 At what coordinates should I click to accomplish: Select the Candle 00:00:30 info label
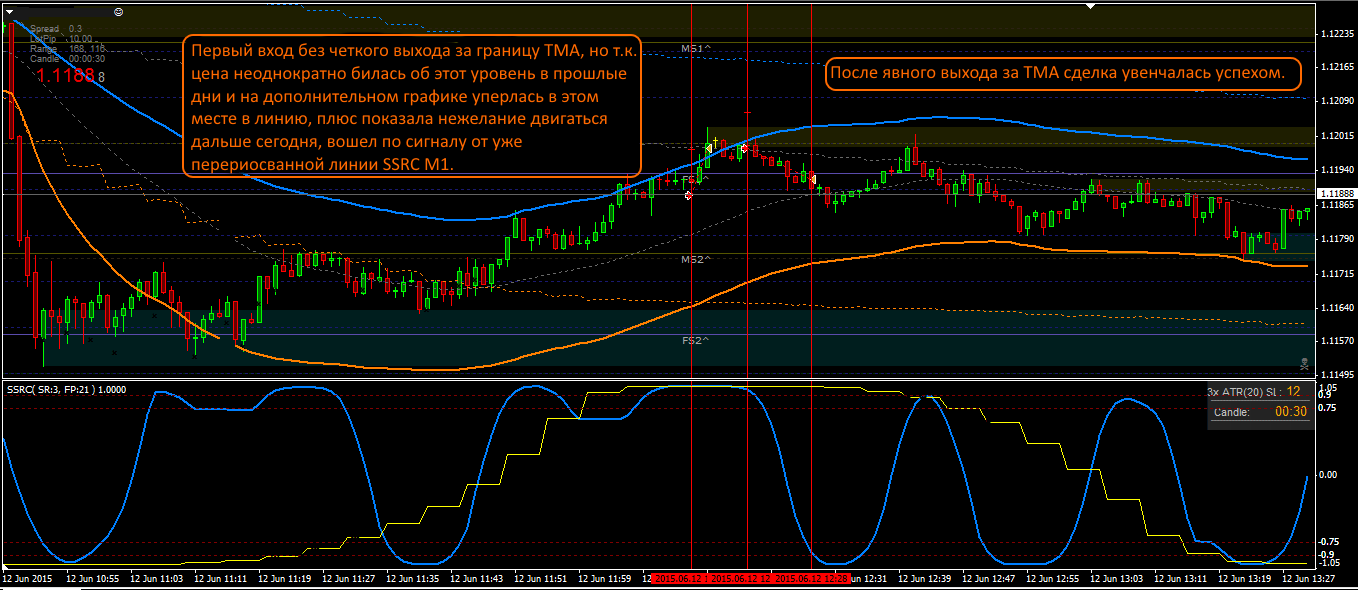point(67,59)
